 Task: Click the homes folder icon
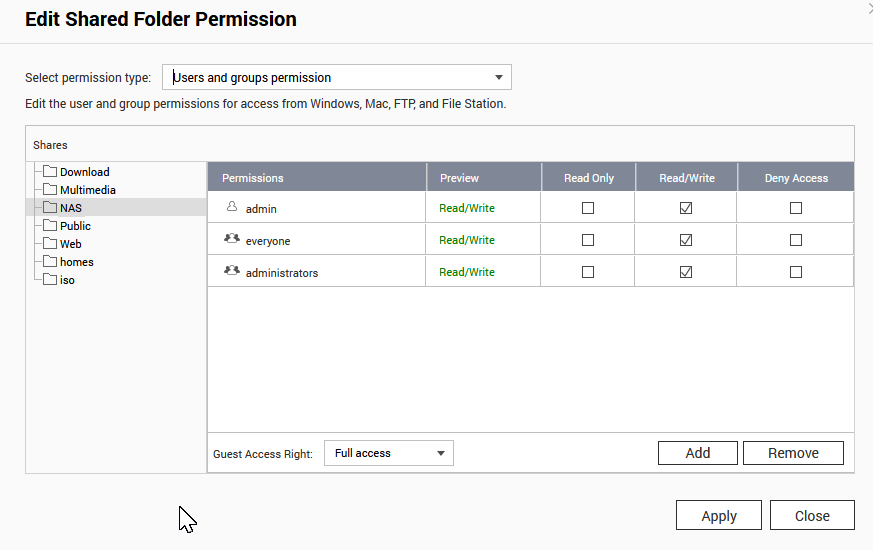tap(50, 262)
